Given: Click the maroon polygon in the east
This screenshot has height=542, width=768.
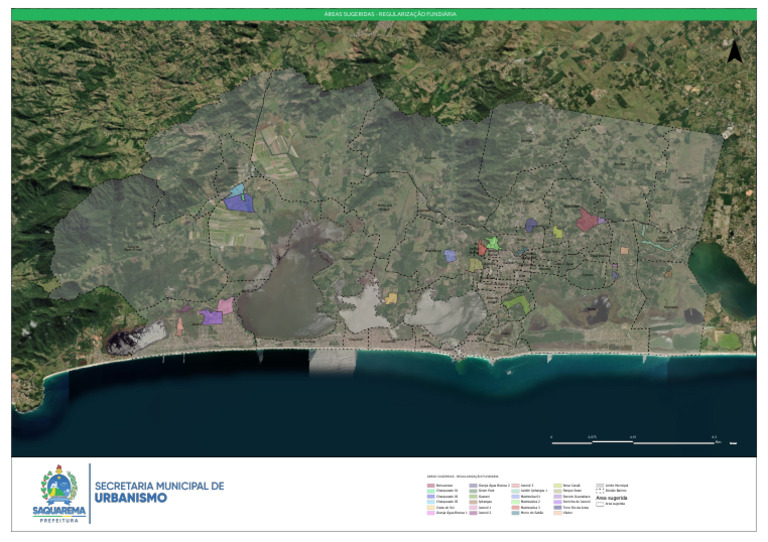Looking at the screenshot, I should [x=585, y=222].
